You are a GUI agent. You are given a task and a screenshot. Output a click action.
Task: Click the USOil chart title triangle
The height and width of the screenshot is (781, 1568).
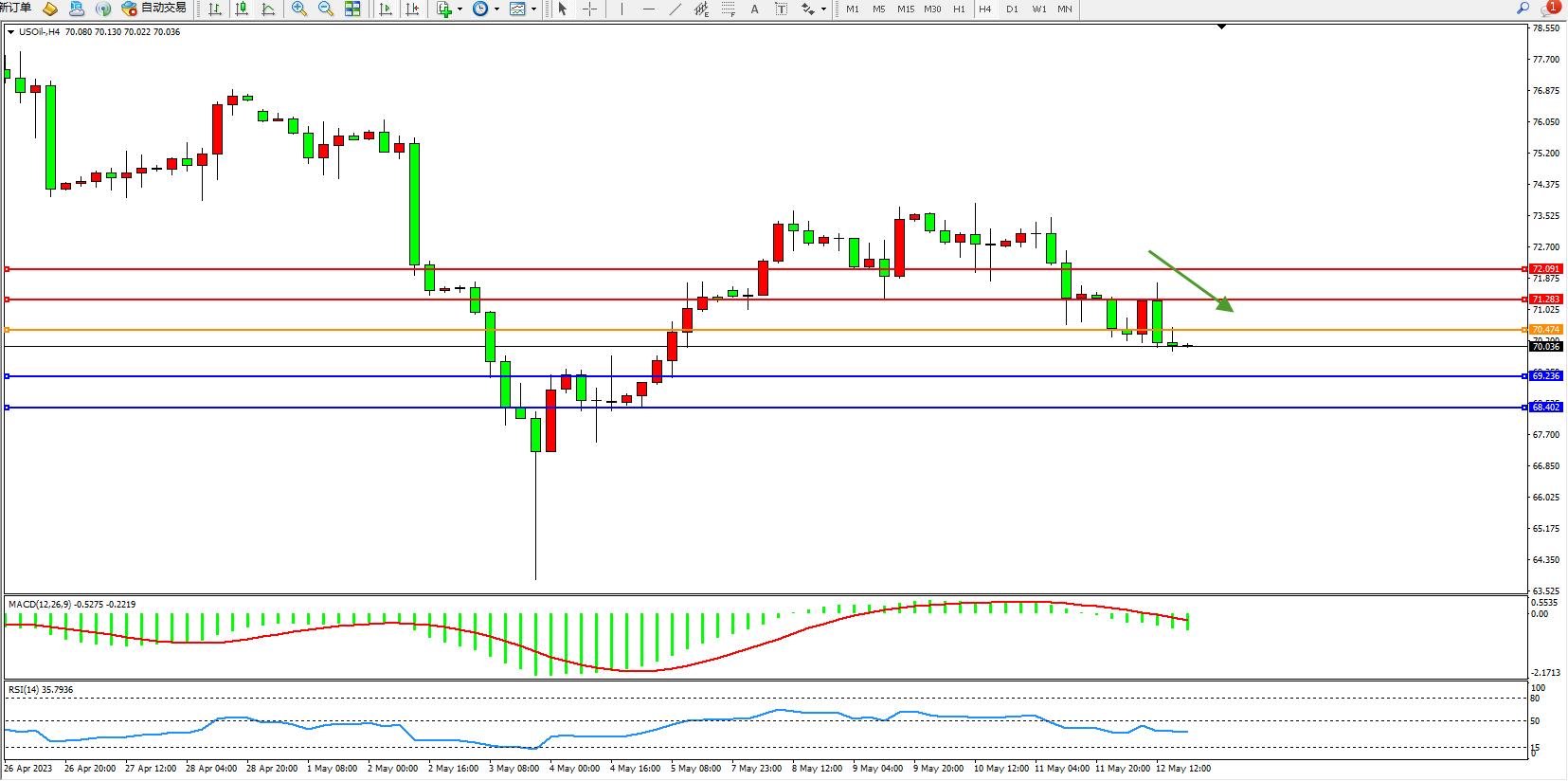(x=10, y=32)
